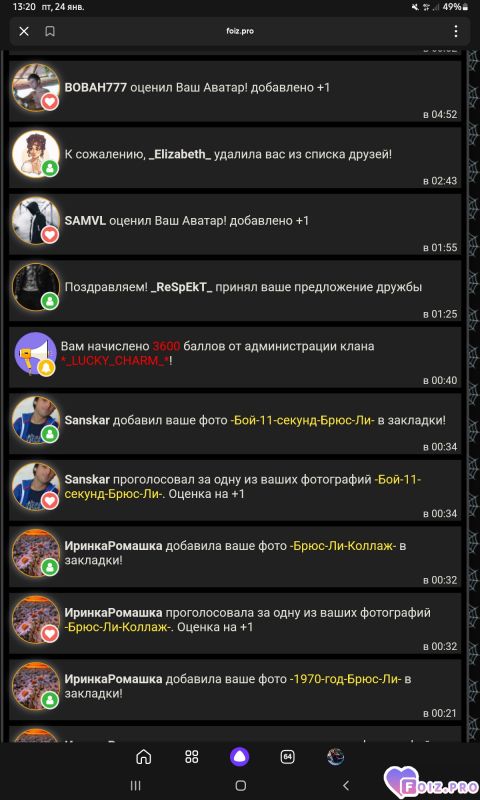Screen dimensions: 480x800
Task: Open the four-squares apps grid icon
Action: click(x=192, y=757)
